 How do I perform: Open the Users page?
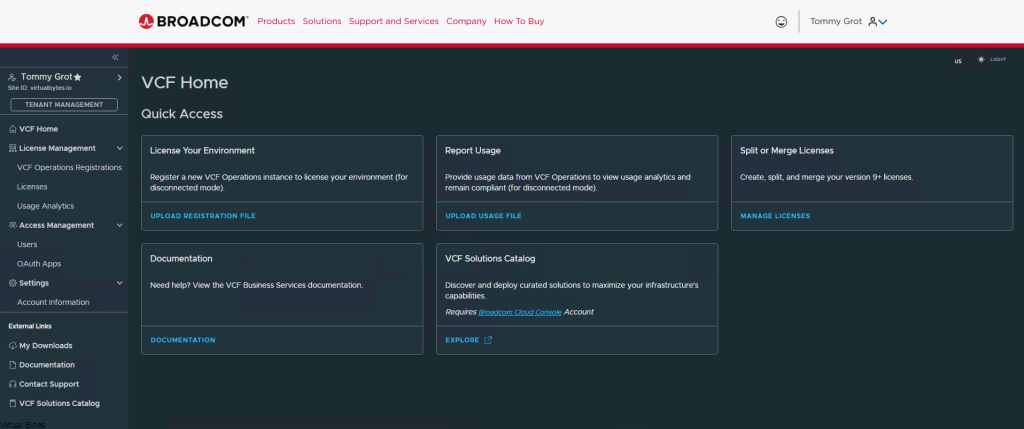click(27, 245)
